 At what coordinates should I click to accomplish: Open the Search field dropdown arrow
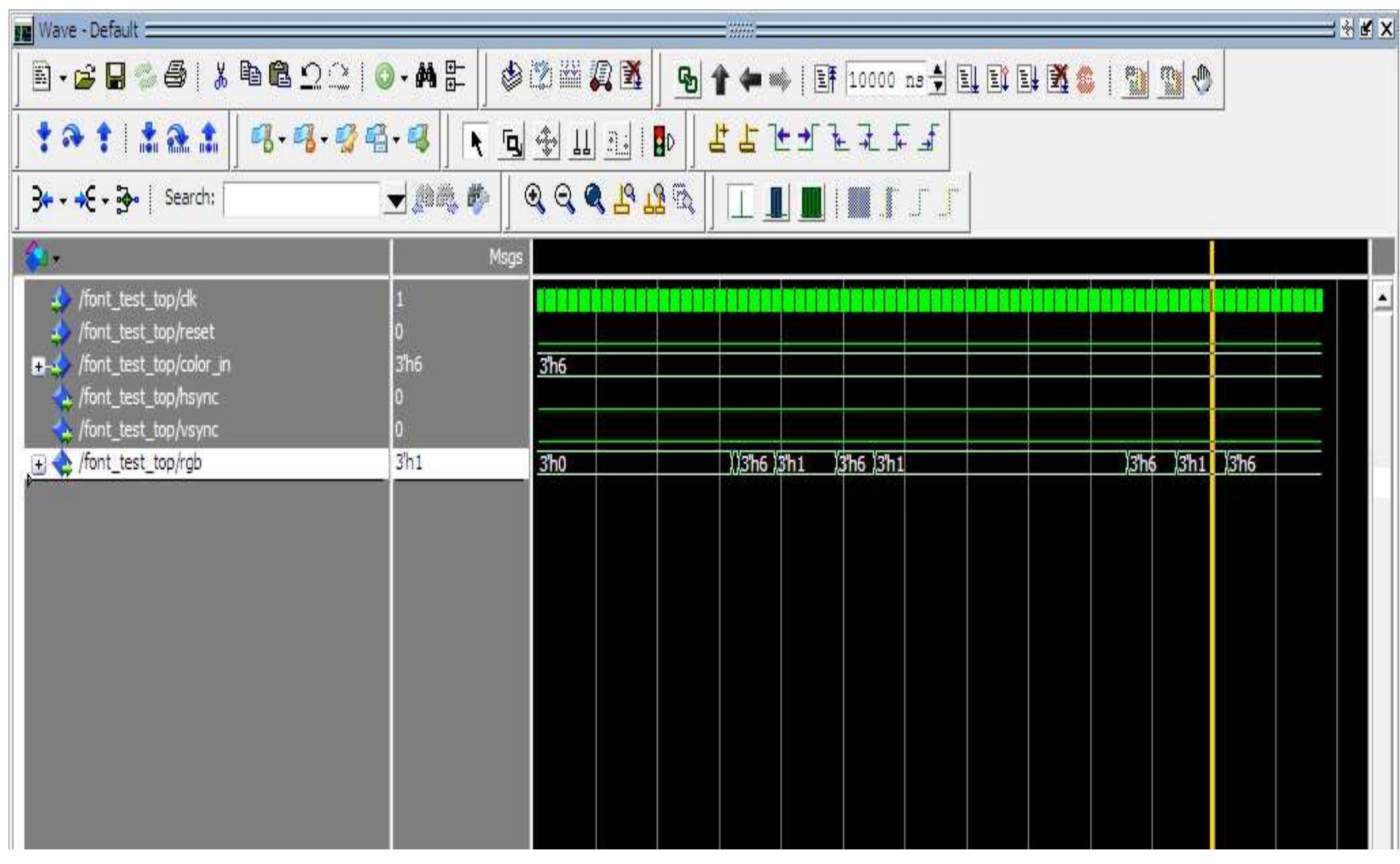(396, 200)
